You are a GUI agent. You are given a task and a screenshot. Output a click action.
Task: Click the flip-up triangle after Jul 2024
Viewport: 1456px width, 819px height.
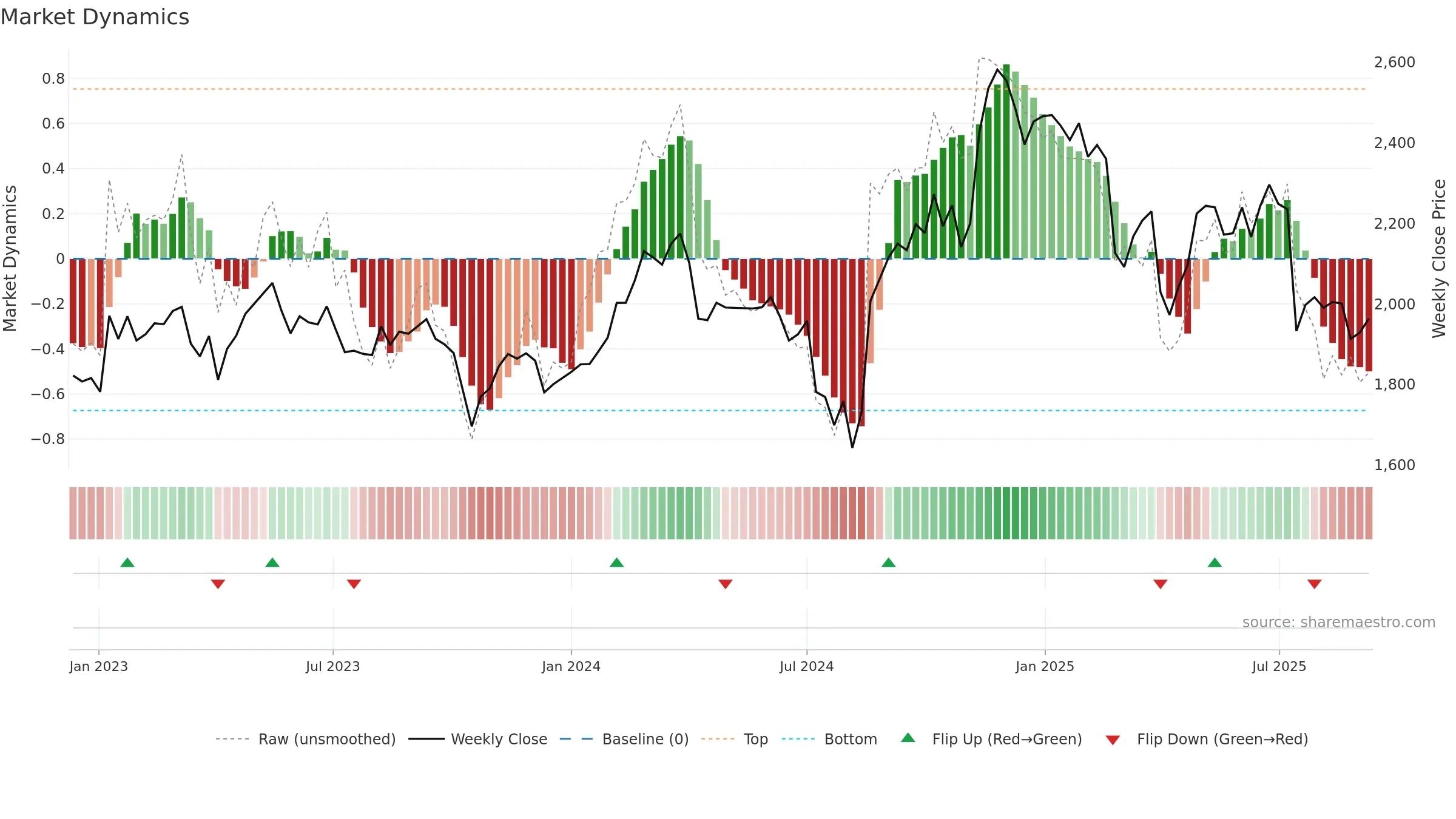click(888, 563)
